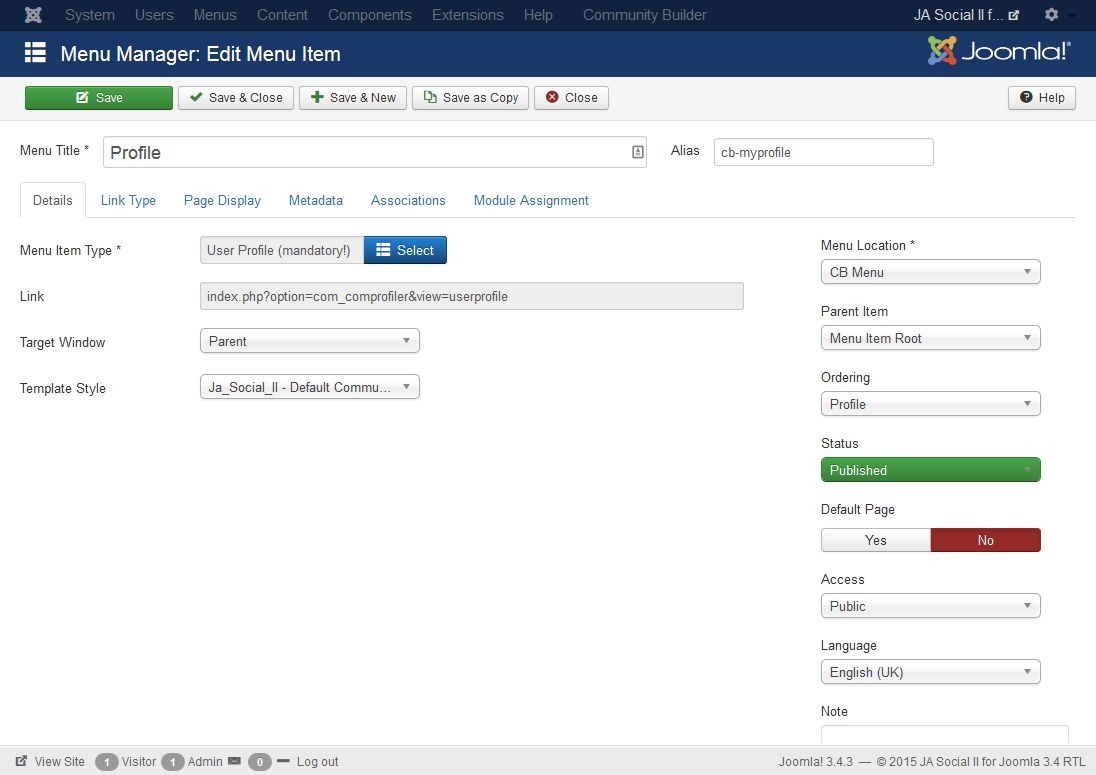Viewport: 1096px width, 775px height.
Task: Click the messages envelope icon in footer
Action: click(x=235, y=761)
